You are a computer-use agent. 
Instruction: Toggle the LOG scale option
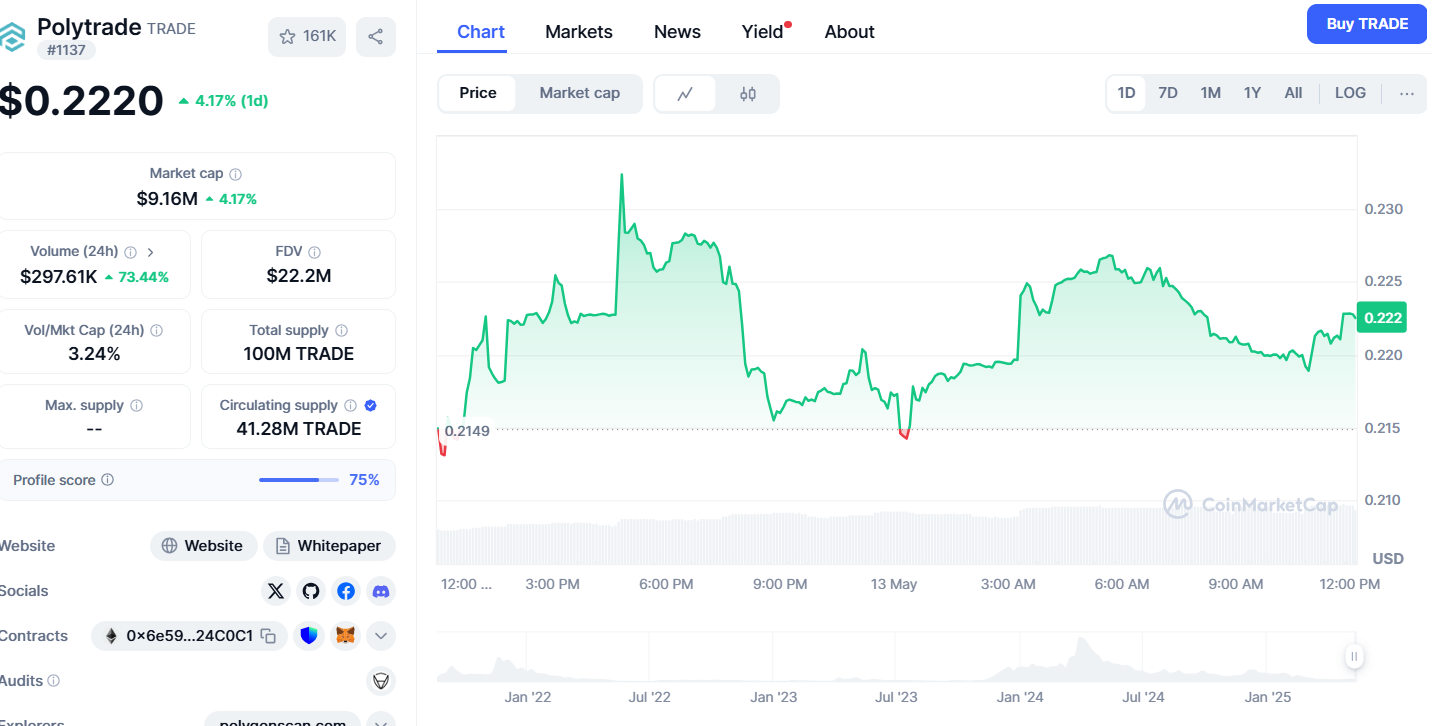1349,93
